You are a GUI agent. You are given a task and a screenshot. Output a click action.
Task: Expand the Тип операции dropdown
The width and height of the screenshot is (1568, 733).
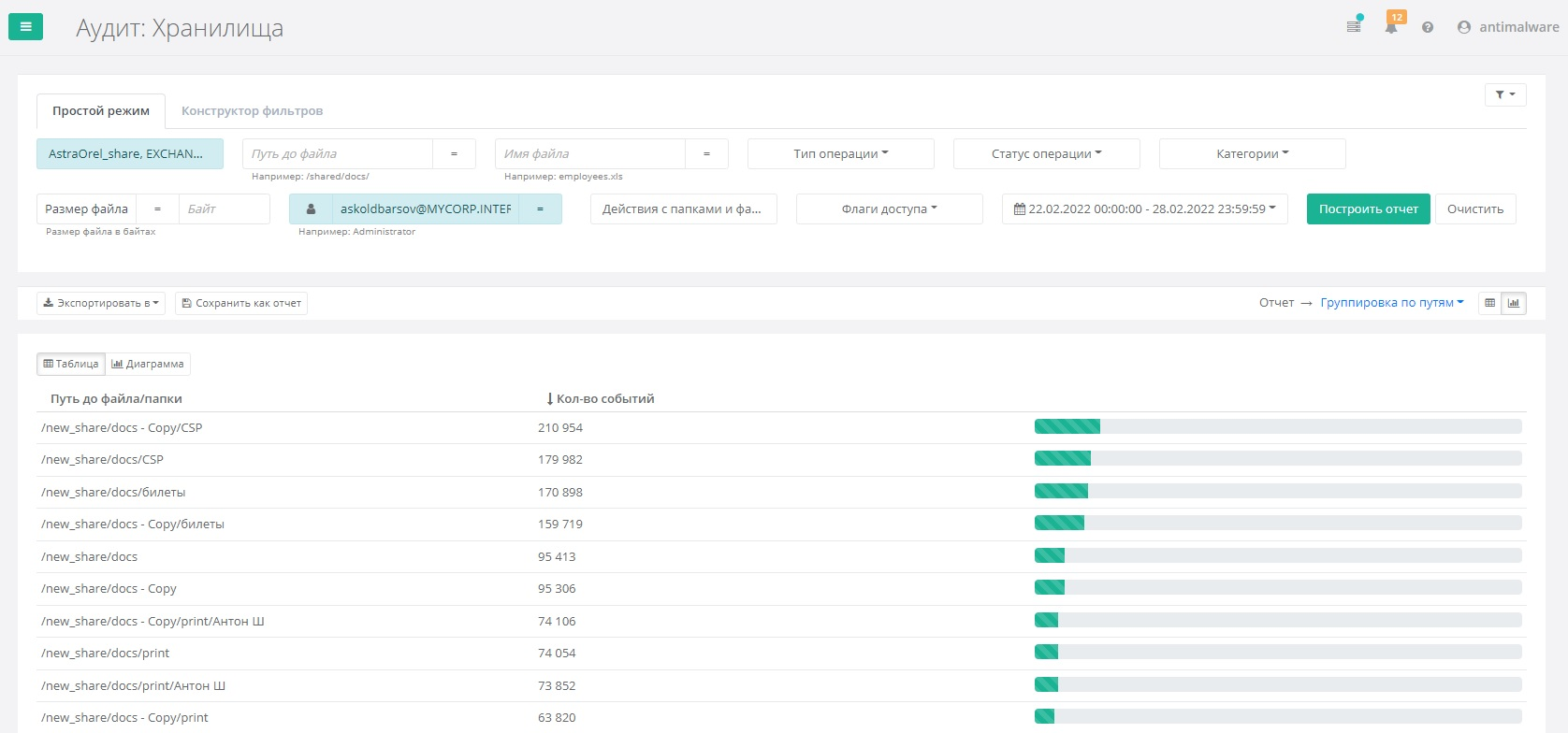pos(840,154)
